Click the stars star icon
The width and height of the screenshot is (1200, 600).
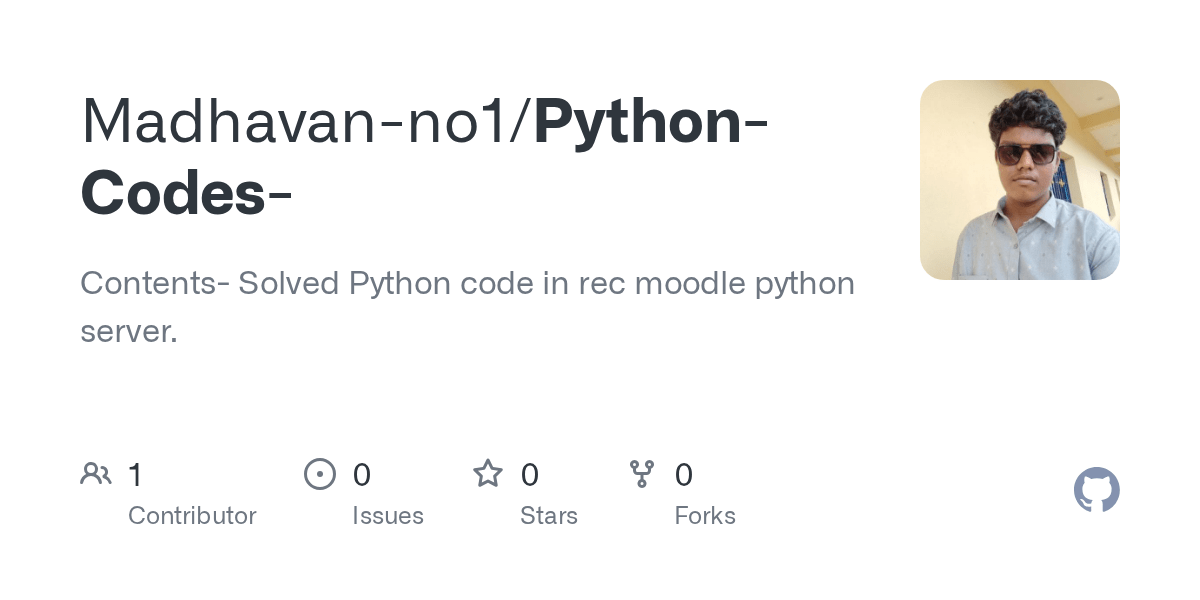pyautogui.click(x=488, y=473)
